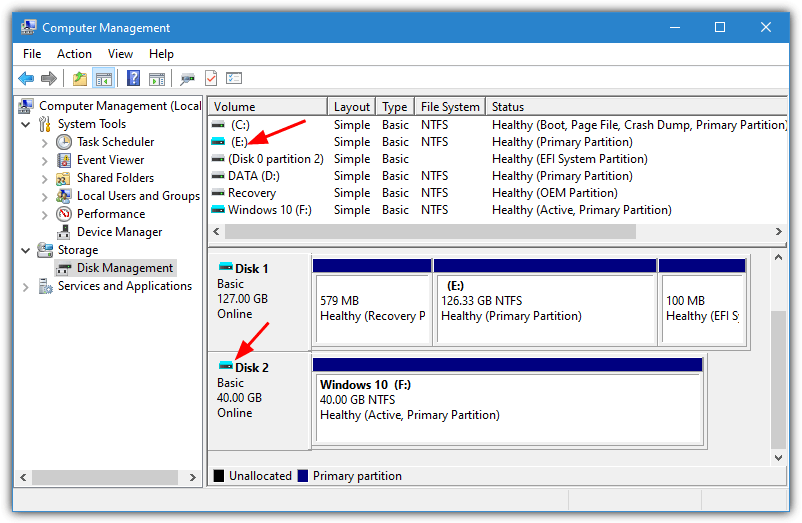Sort by the Volume column header
The image size is (802, 523).
[x=268, y=106]
